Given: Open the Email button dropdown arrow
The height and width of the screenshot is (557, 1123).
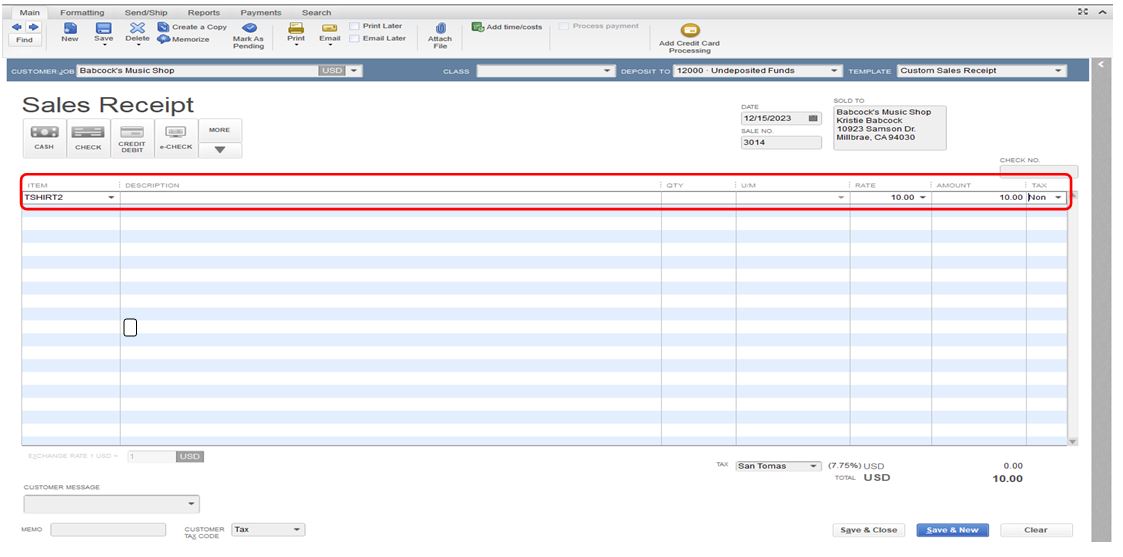Looking at the screenshot, I should [x=329, y=44].
